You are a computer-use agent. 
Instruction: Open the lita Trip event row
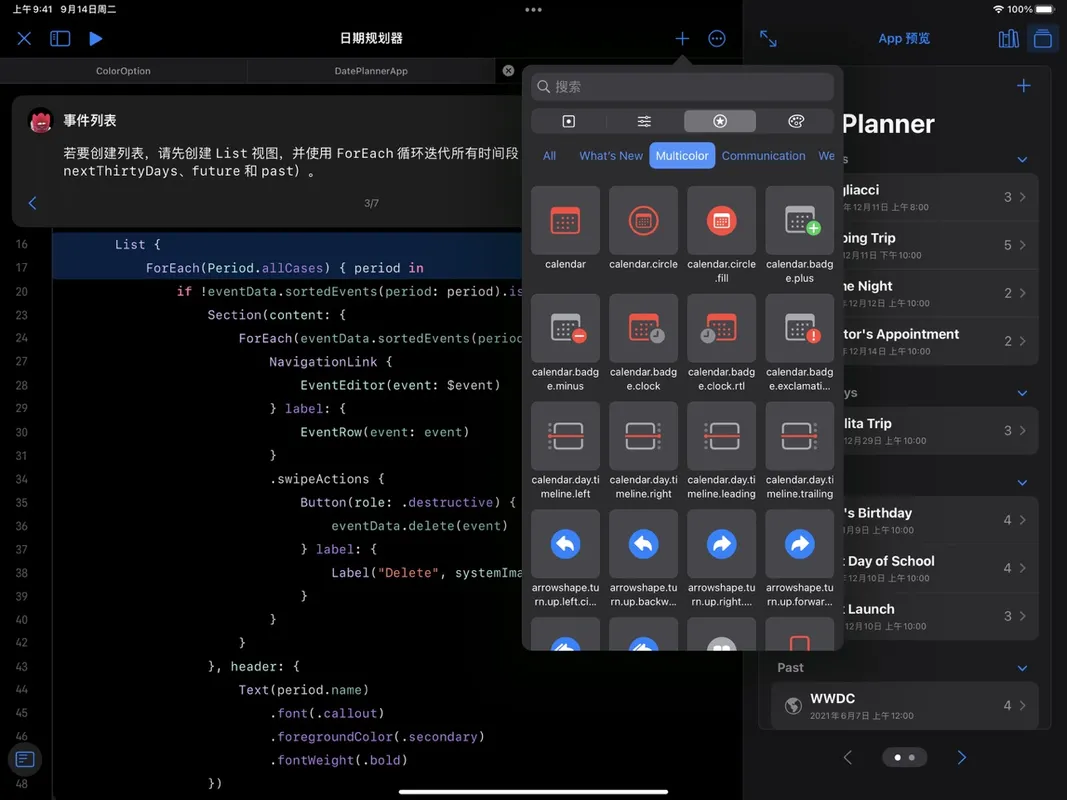[940, 431]
